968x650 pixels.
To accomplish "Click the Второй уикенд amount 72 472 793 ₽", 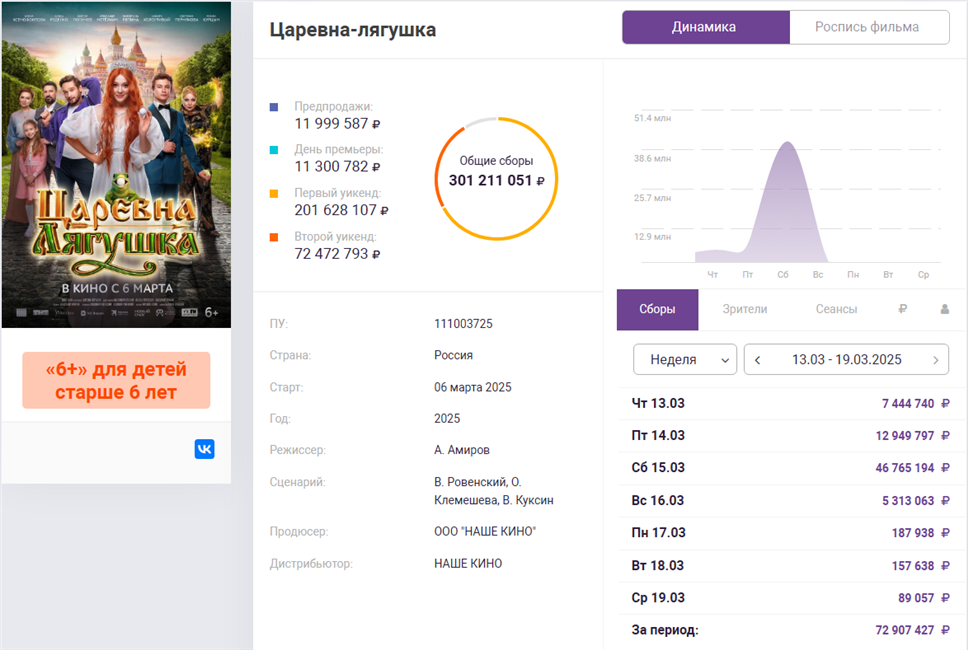I will click(337, 254).
